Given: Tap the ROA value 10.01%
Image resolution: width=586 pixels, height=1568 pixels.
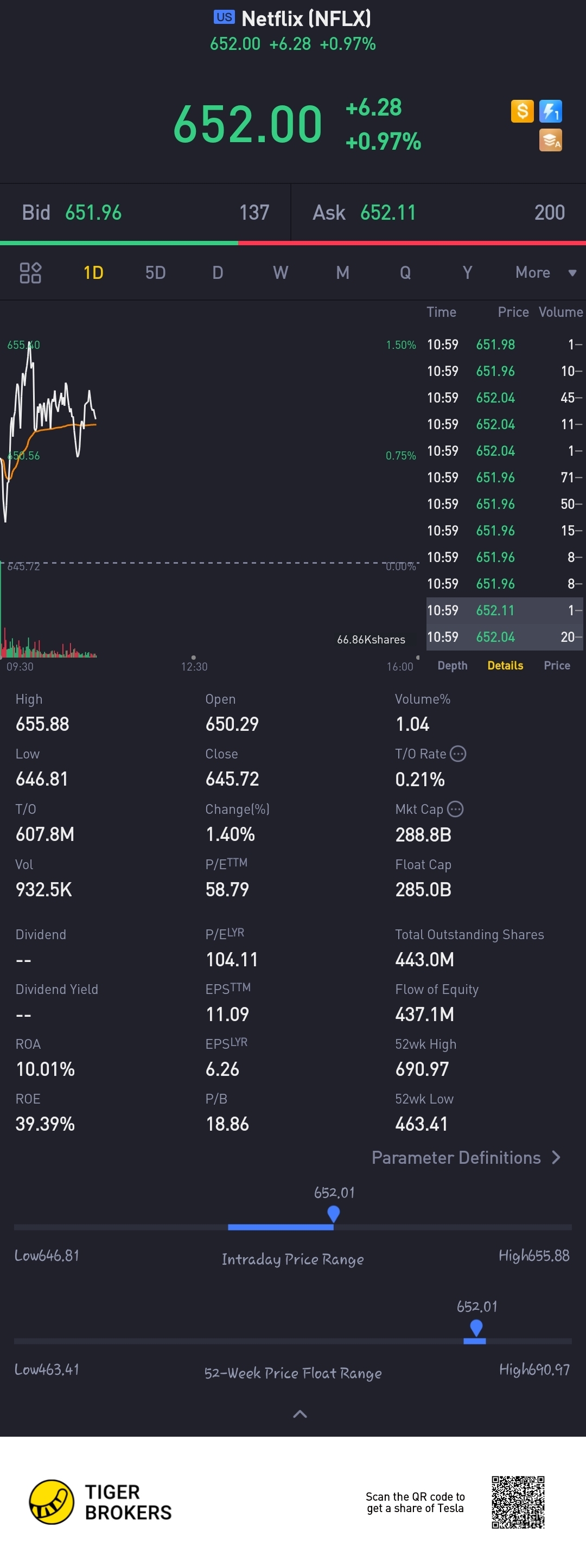Looking at the screenshot, I should [45, 1069].
